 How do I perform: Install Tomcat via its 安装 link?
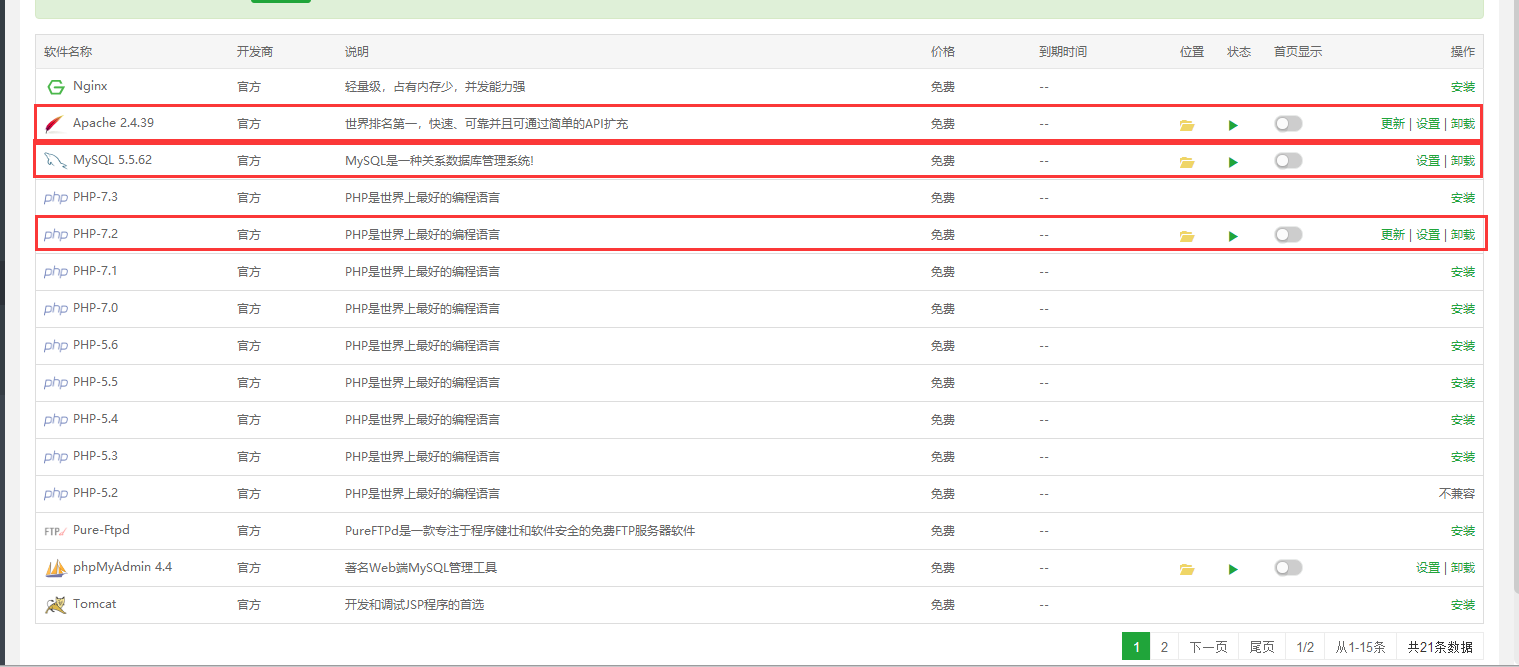pos(1463,605)
